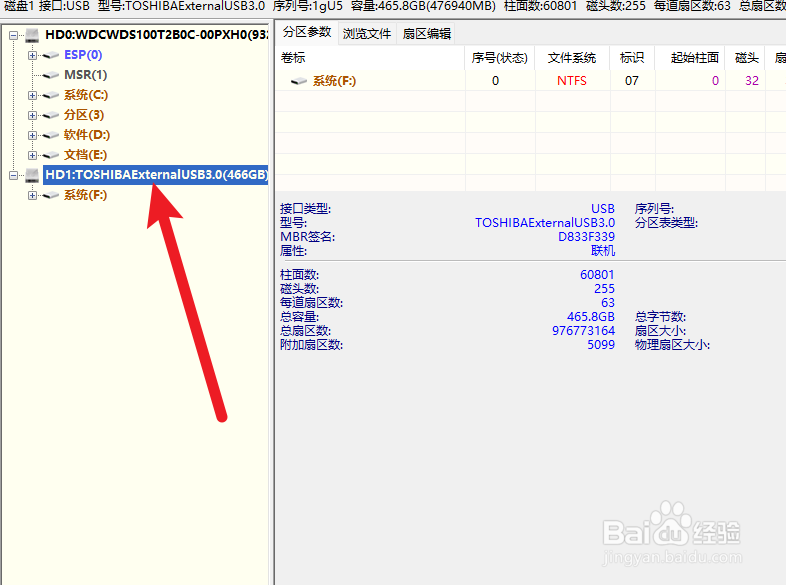Expand the 分区(3) partition node
The width and height of the screenshot is (786, 585).
click(x=33, y=115)
